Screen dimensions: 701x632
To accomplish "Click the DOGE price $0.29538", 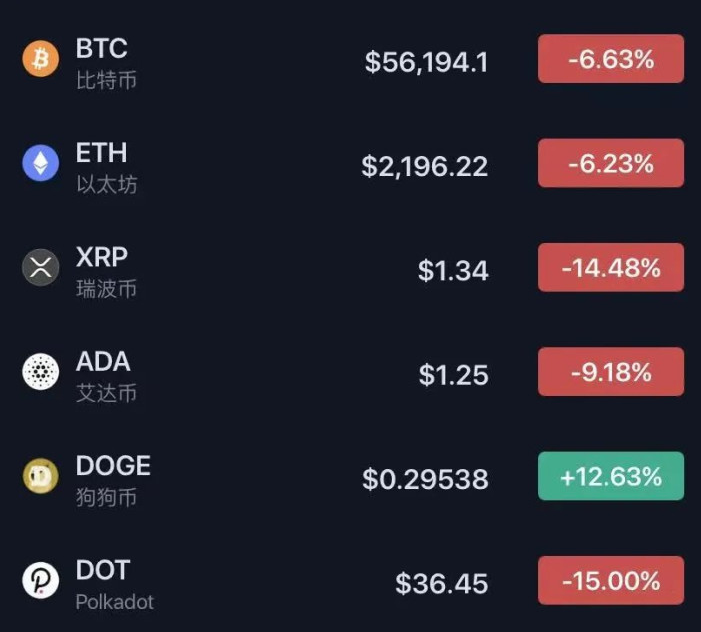I will (425, 479).
